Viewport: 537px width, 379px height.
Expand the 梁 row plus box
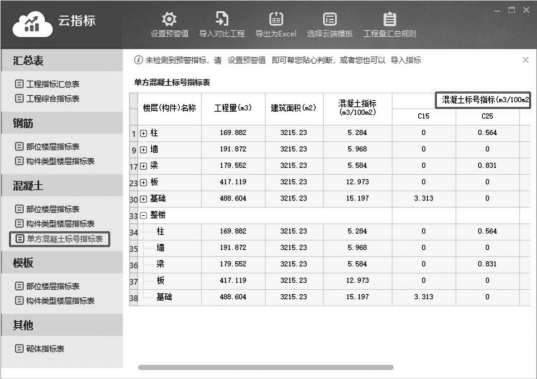(143, 166)
